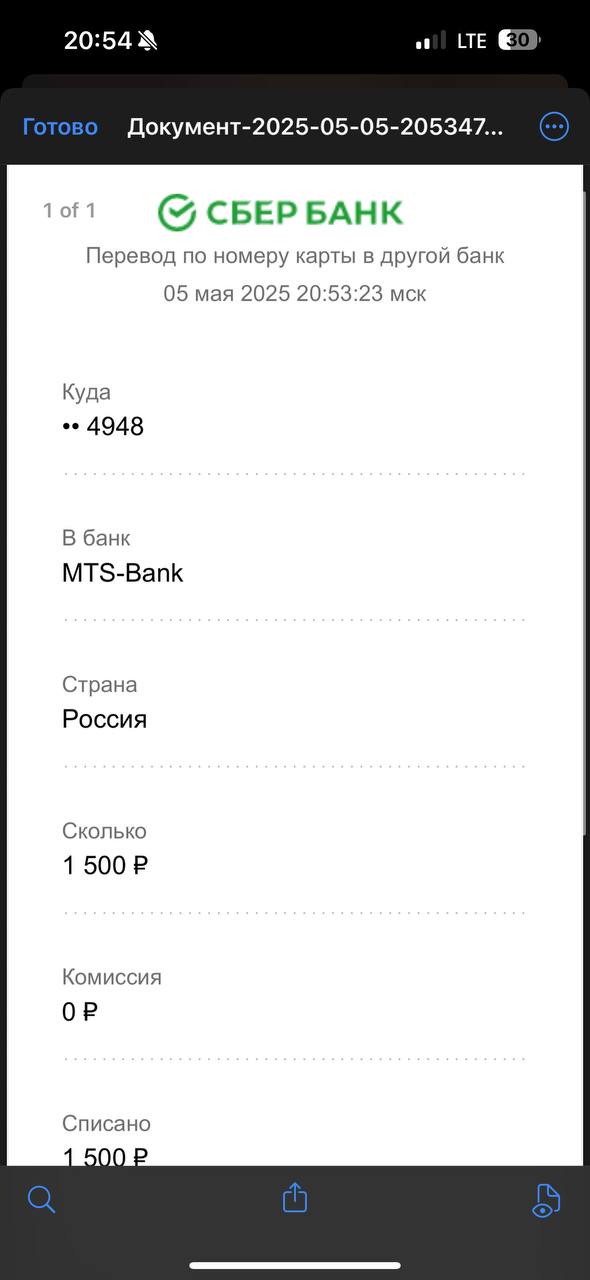
Task: Tap the Комиссия value 0 ₽
Action: (x=80, y=1012)
